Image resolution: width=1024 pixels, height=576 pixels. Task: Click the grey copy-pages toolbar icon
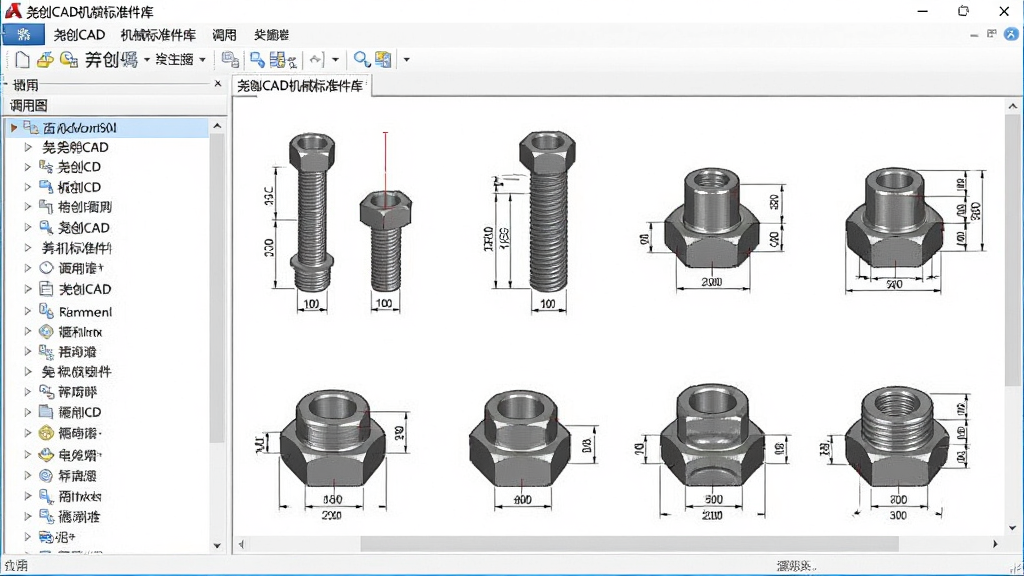[230, 60]
